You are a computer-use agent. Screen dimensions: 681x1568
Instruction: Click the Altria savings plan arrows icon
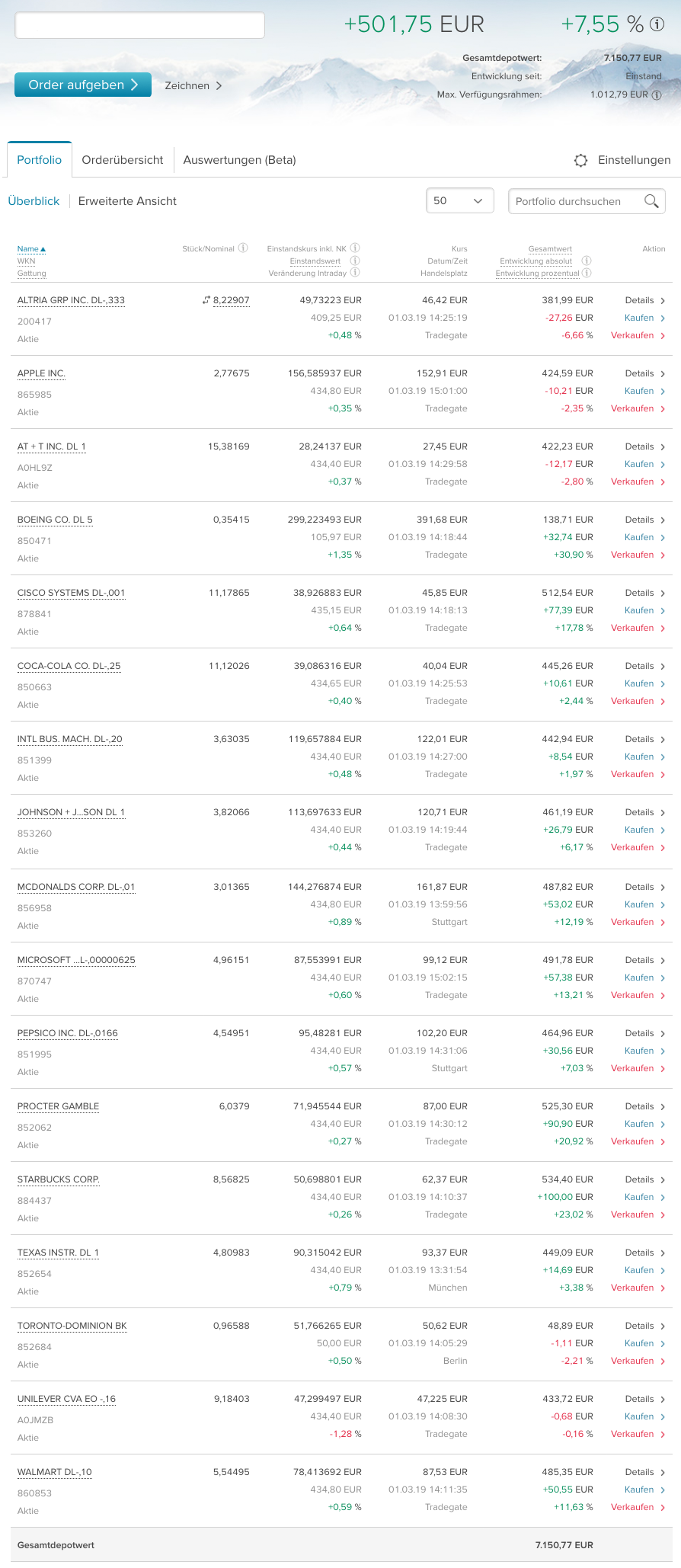coord(206,300)
